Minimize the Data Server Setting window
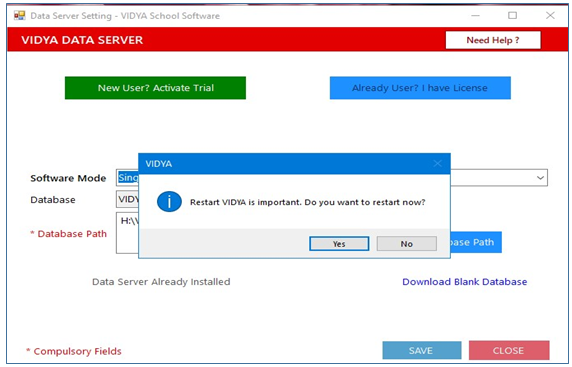 click(475, 16)
